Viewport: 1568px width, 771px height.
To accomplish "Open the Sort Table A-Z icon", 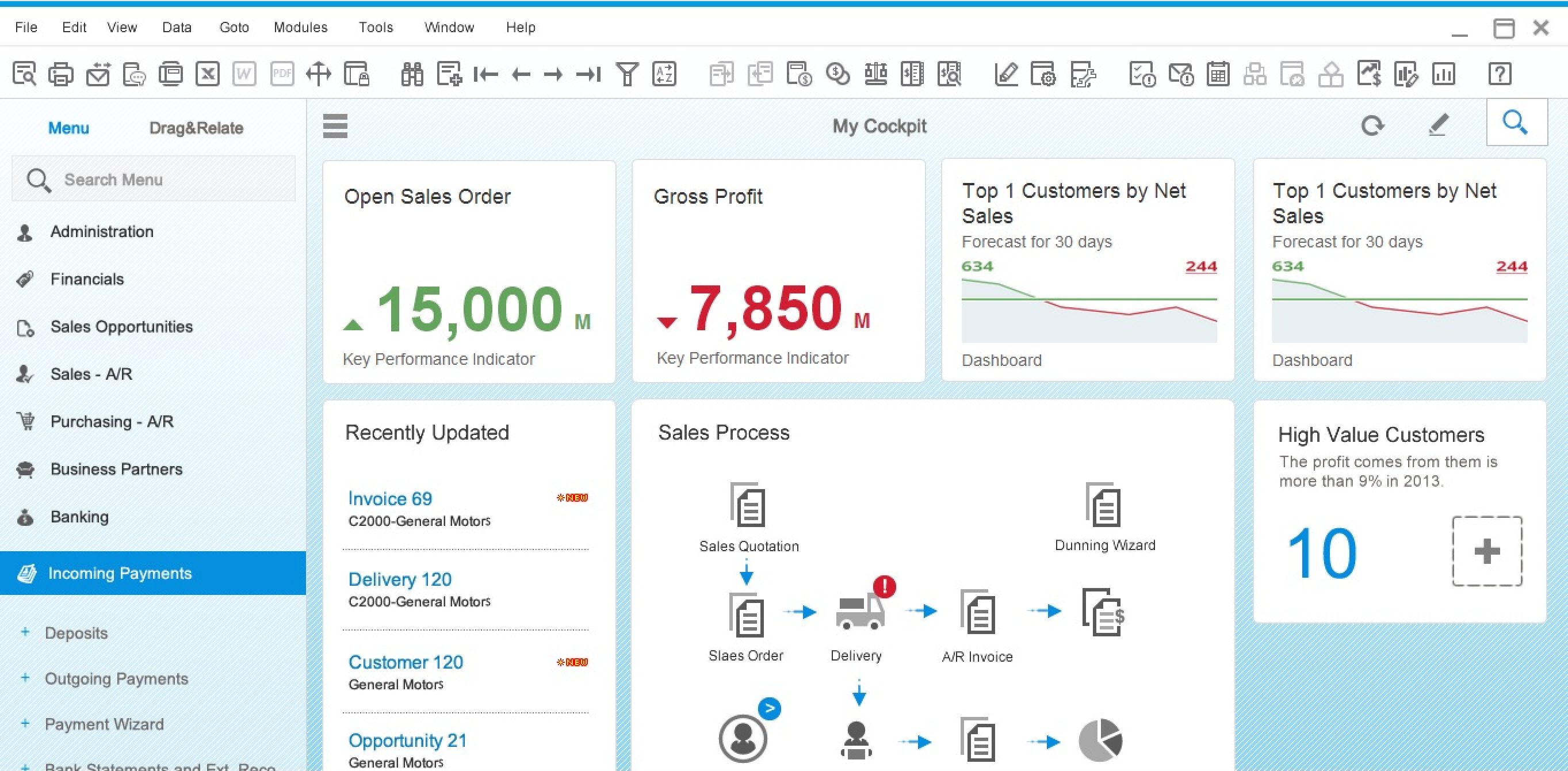I will (x=664, y=74).
